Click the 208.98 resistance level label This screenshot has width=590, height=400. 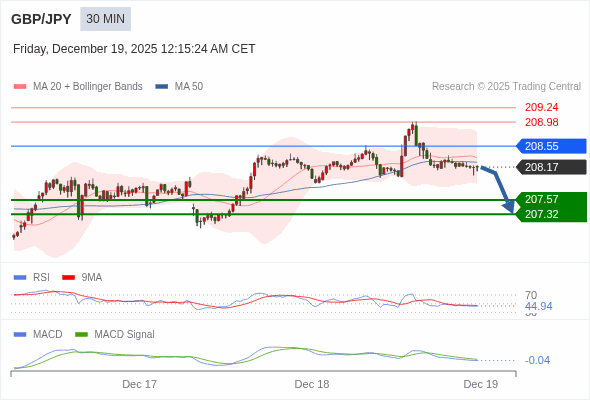tap(541, 122)
